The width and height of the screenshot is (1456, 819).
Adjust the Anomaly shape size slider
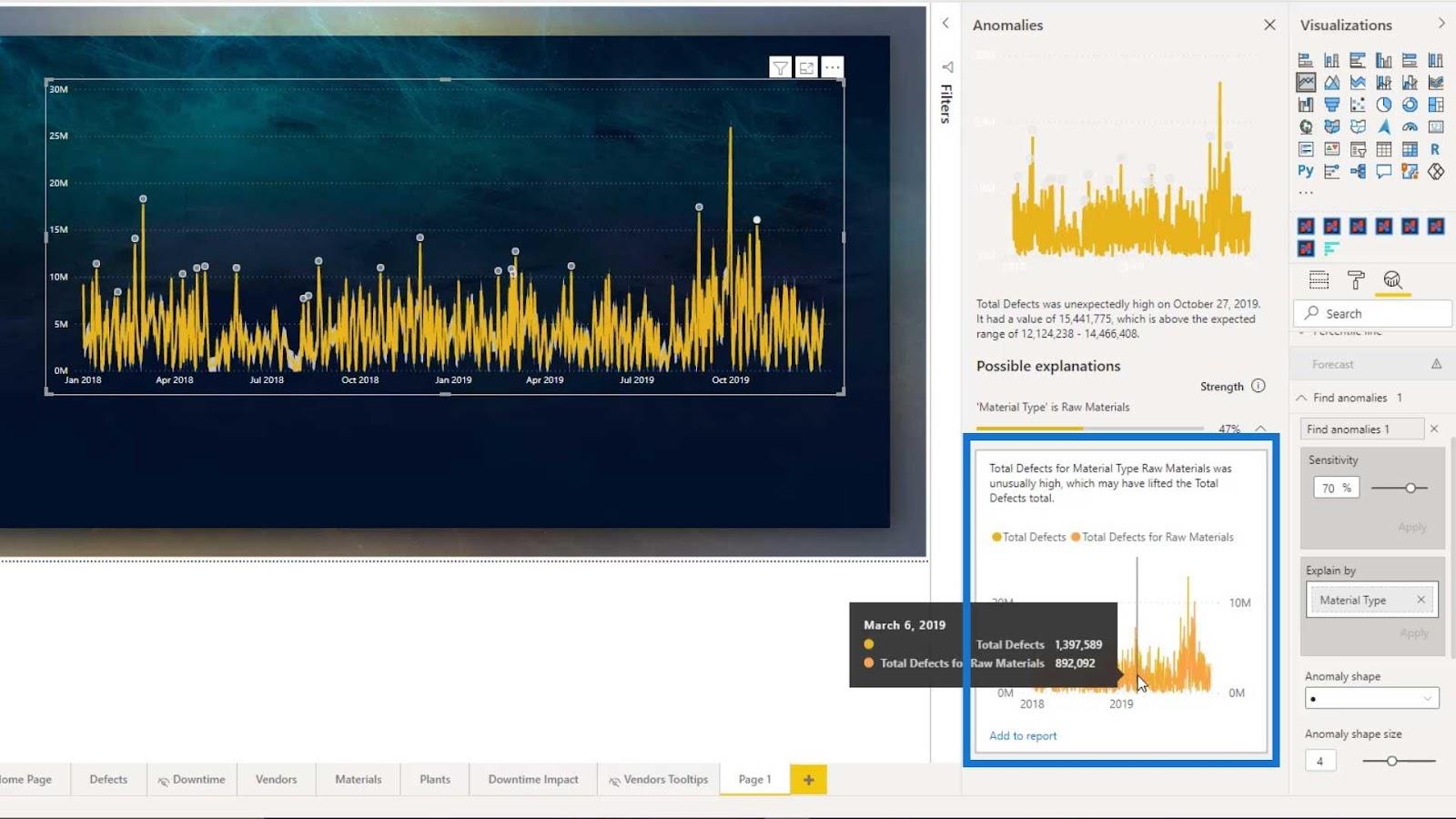1391,761
